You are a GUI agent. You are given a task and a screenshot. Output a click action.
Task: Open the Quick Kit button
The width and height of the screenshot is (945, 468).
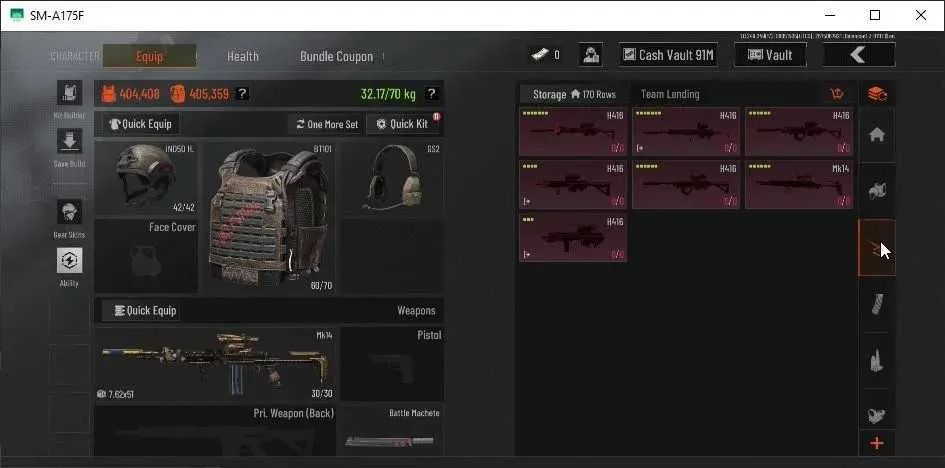pyautogui.click(x=403, y=124)
